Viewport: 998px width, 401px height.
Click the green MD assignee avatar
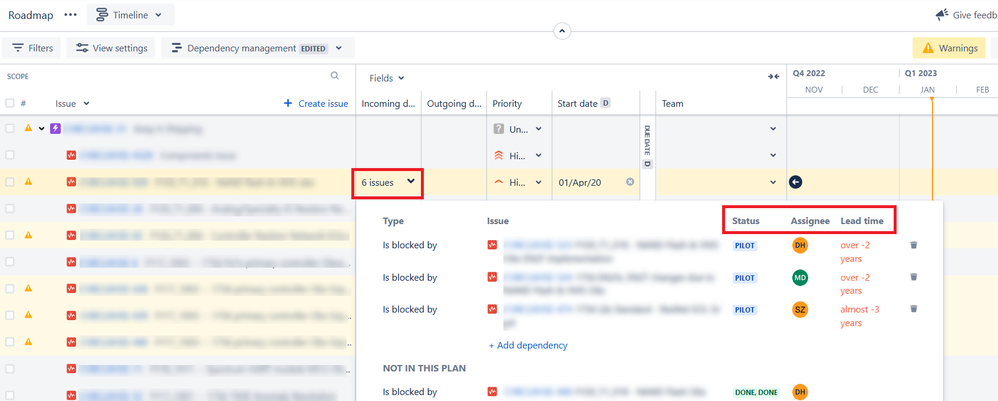(800, 278)
